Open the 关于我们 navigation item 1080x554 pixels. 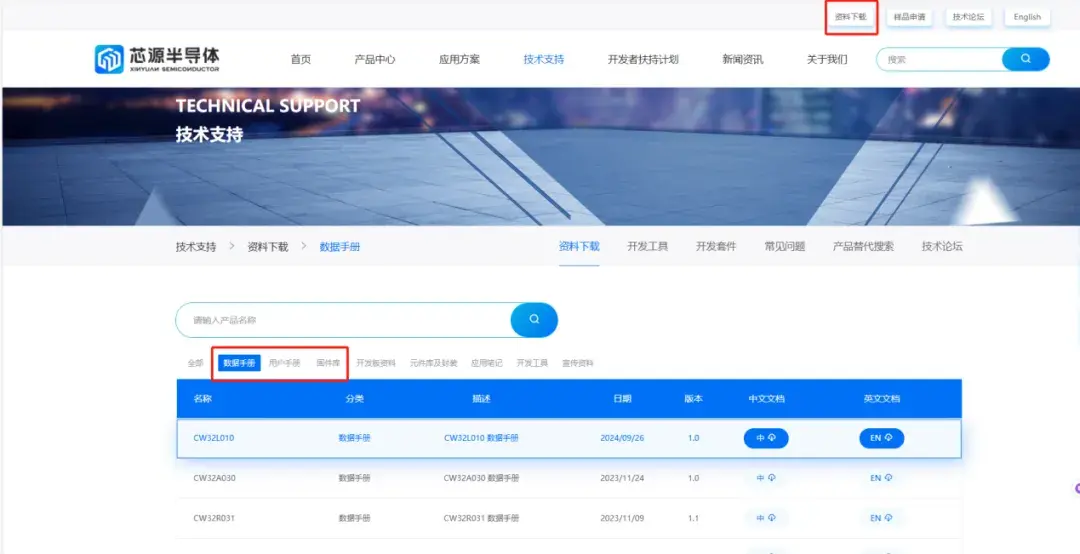click(827, 59)
